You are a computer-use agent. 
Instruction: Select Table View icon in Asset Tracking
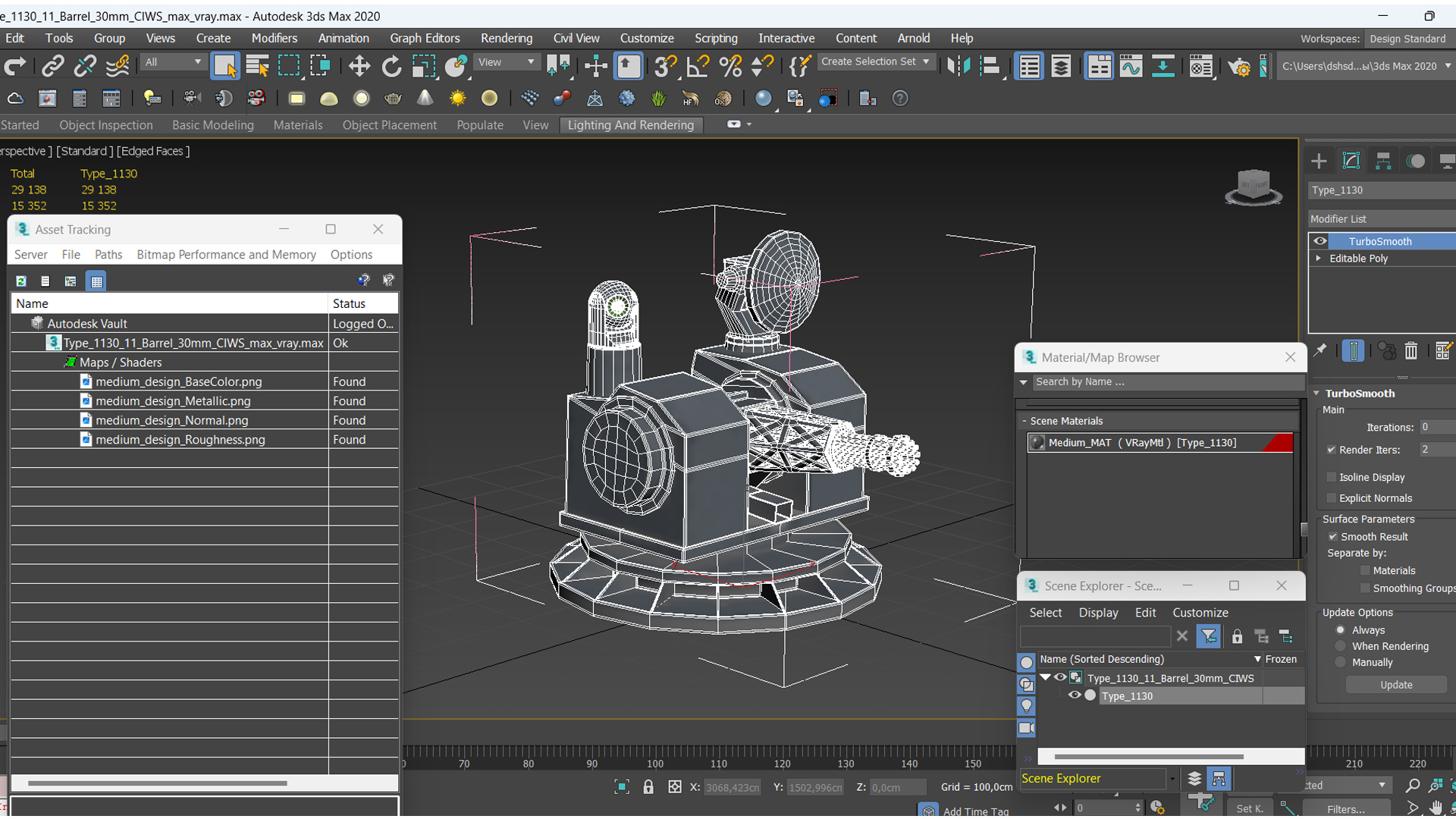96,281
